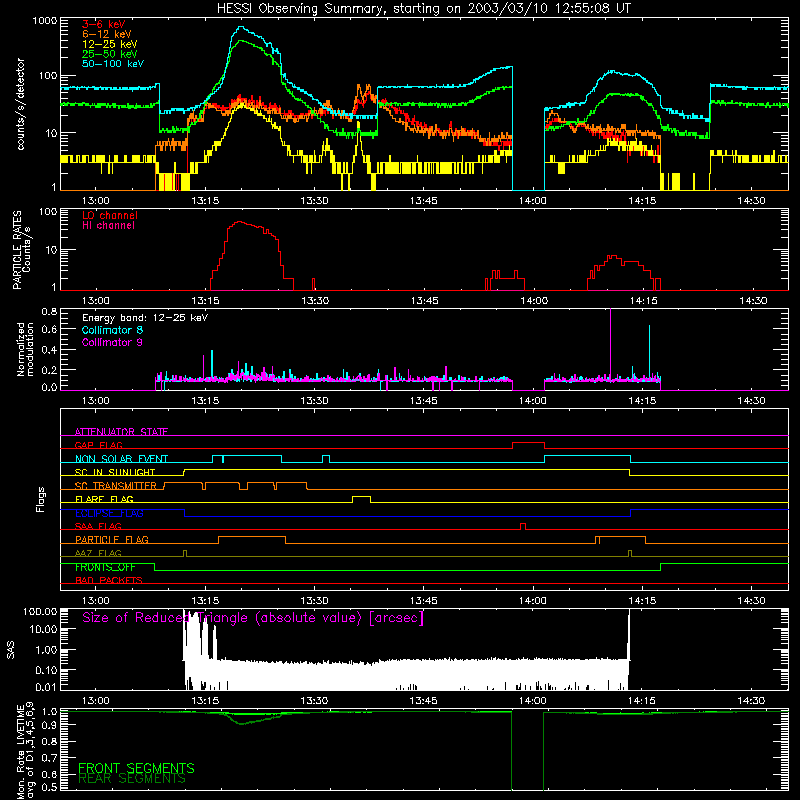Select the red 3-6 keV legend label
This screenshot has height=800, width=800.
(104, 24)
